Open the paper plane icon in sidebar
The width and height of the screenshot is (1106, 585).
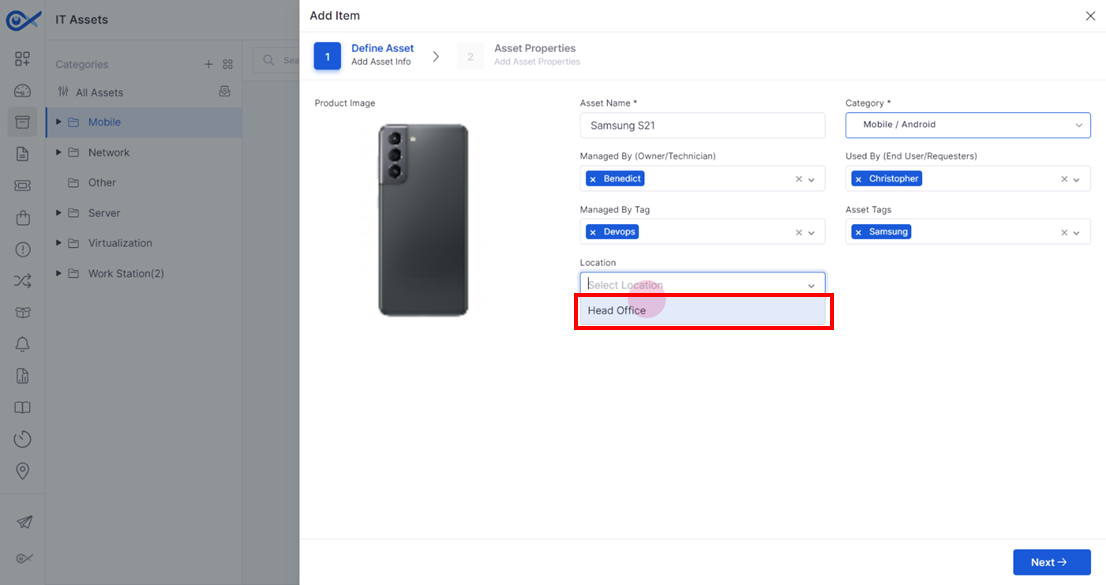point(24,522)
